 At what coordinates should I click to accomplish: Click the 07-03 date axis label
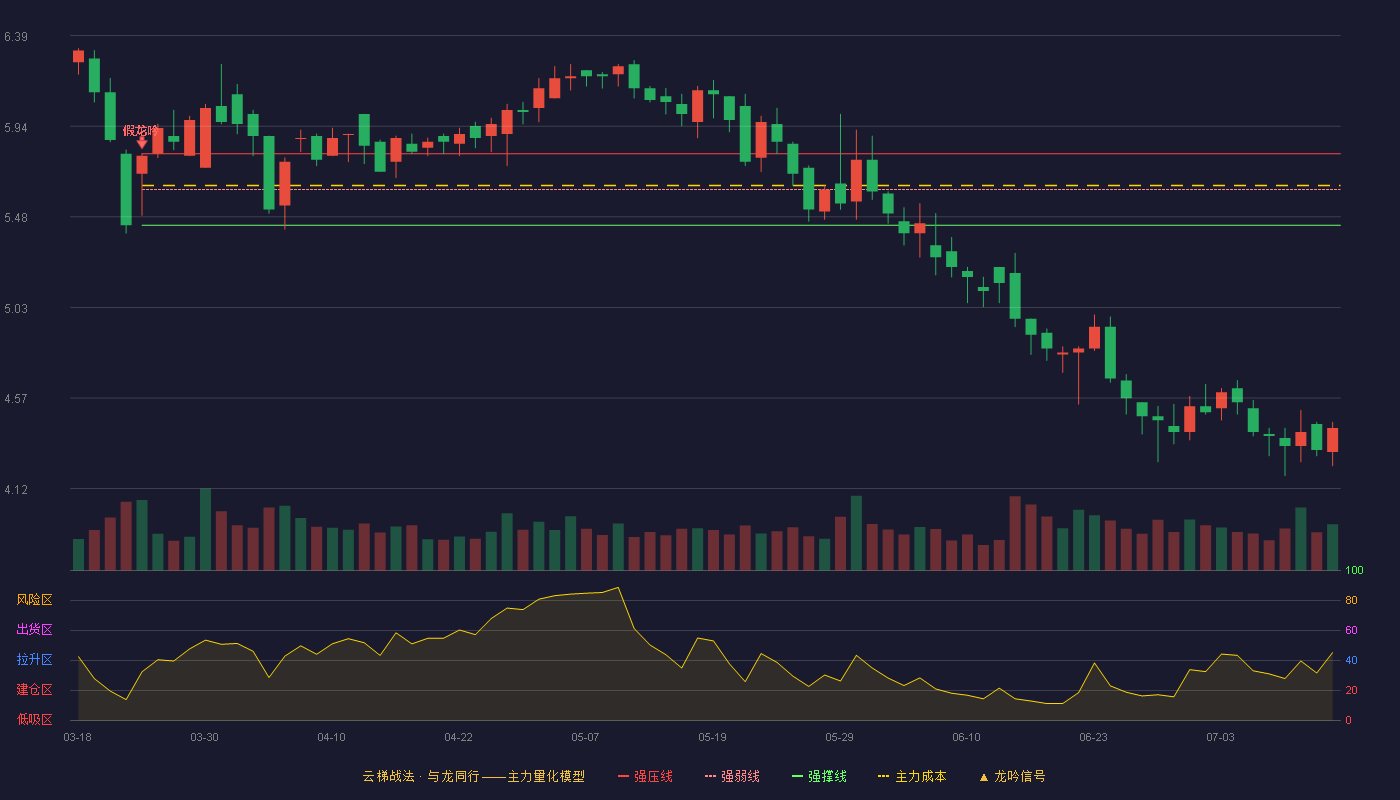coord(1220,737)
